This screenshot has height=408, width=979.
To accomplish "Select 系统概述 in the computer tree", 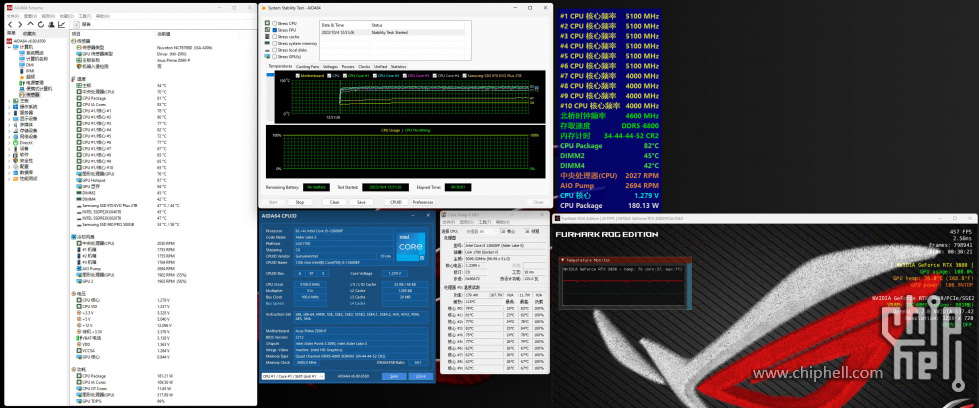I will point(31,52).
